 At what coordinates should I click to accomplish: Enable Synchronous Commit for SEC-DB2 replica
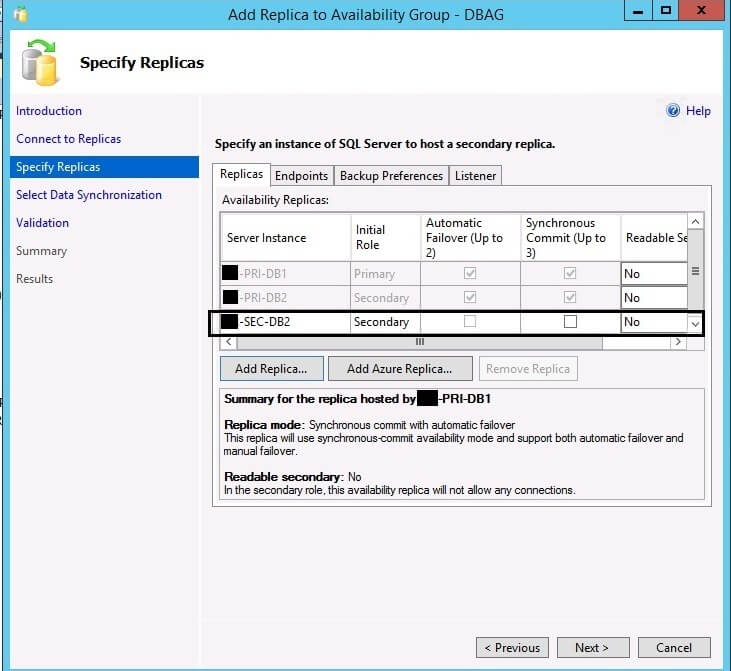pyautogui.click(x=570, y=322)
